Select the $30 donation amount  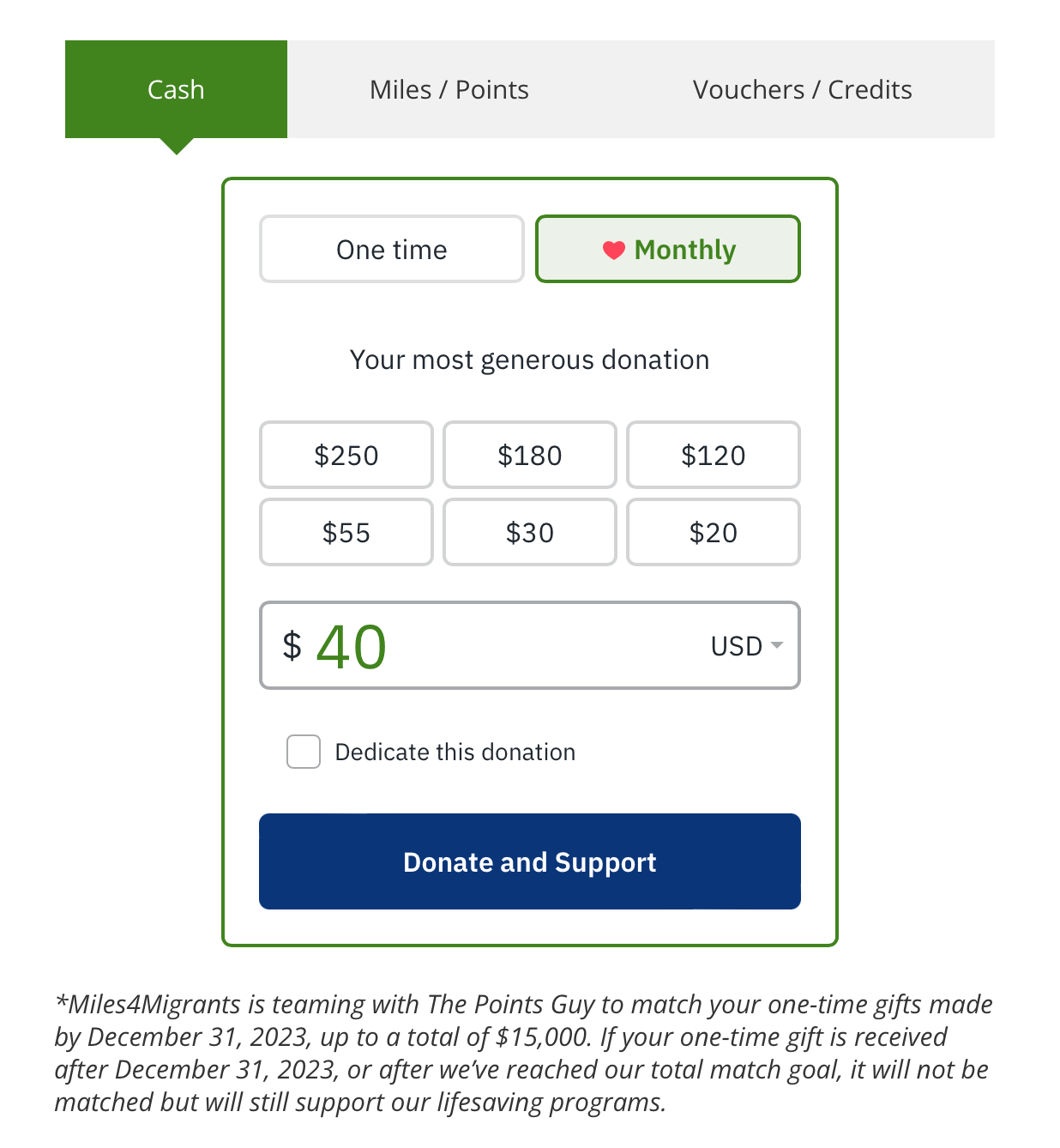529,532
